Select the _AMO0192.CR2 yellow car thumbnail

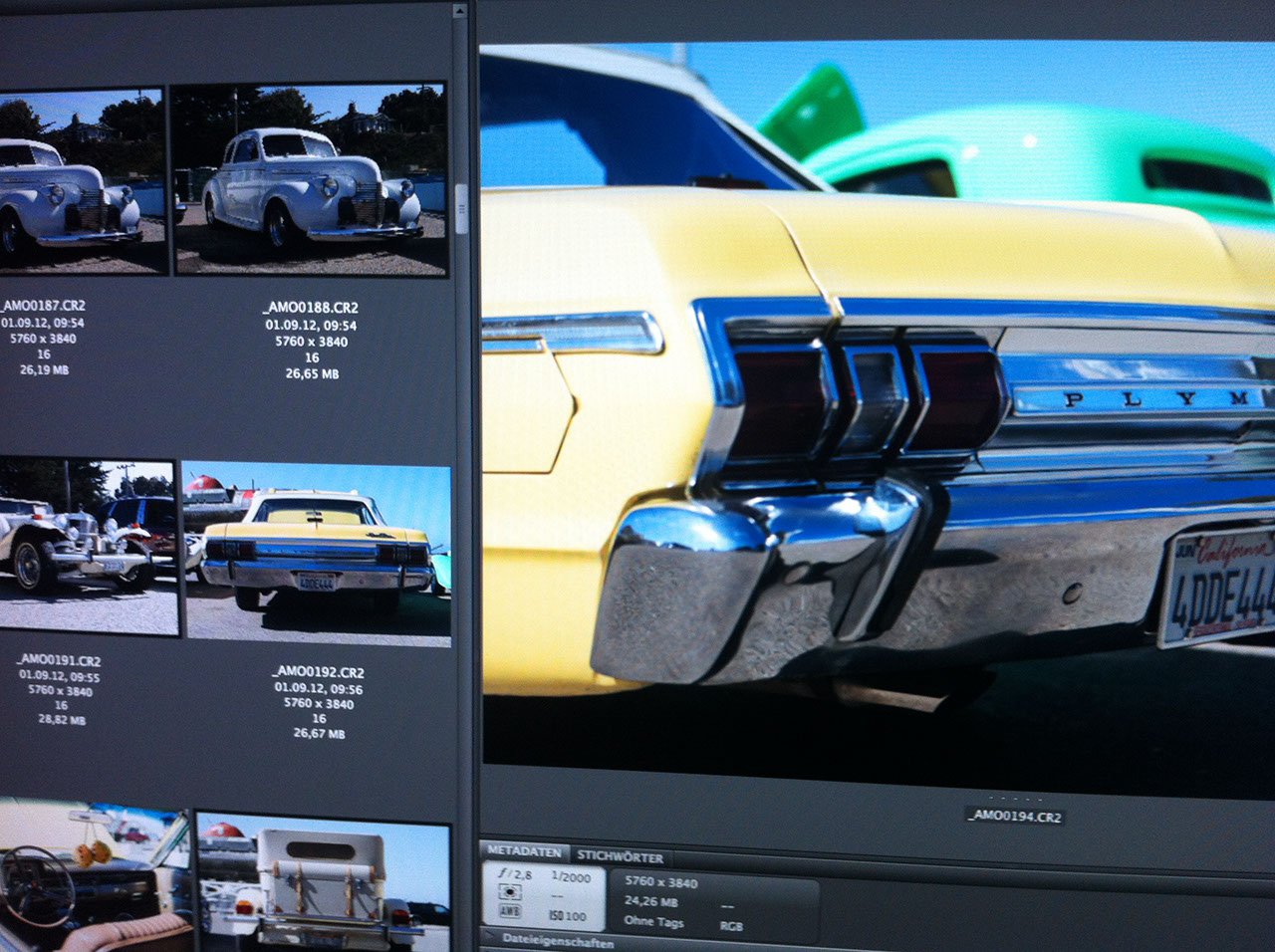tap(318, 554)
